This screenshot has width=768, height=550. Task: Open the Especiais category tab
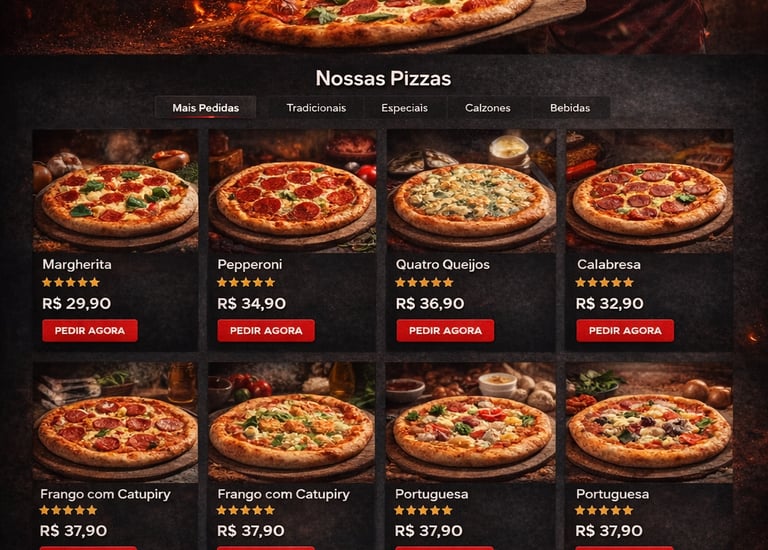(x=405, y=108)
